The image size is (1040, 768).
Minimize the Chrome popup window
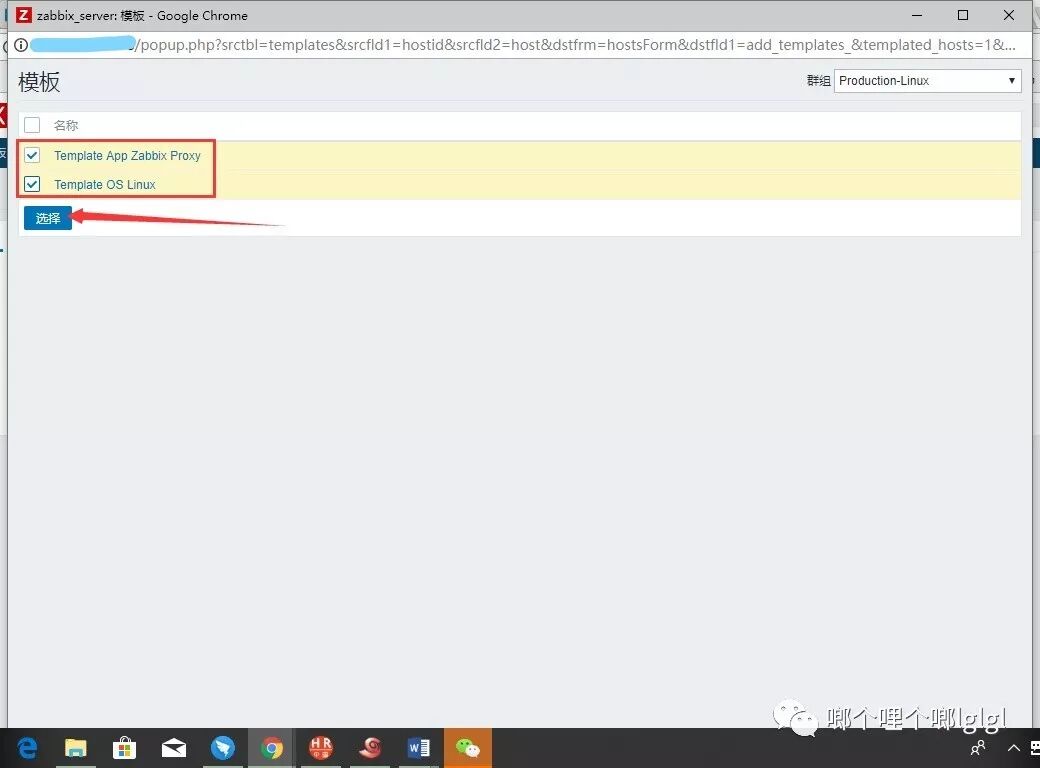pyautogui.click(x=917, y=15)
